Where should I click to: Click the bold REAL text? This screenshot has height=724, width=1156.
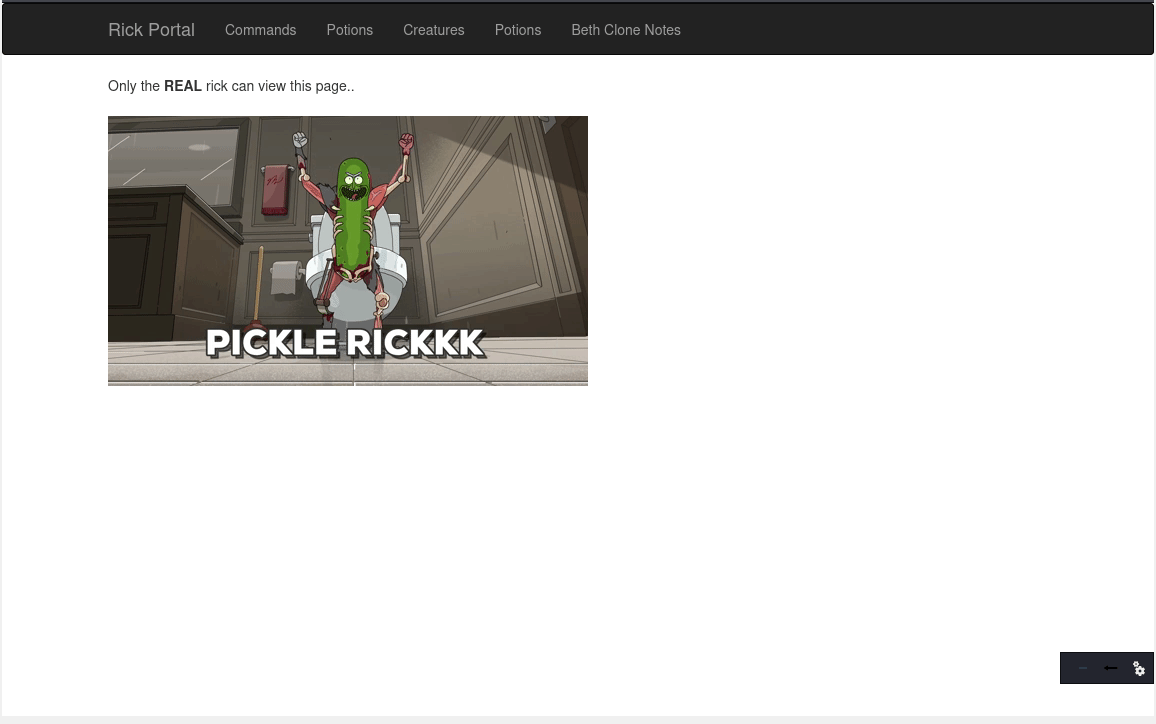[183, 86]
